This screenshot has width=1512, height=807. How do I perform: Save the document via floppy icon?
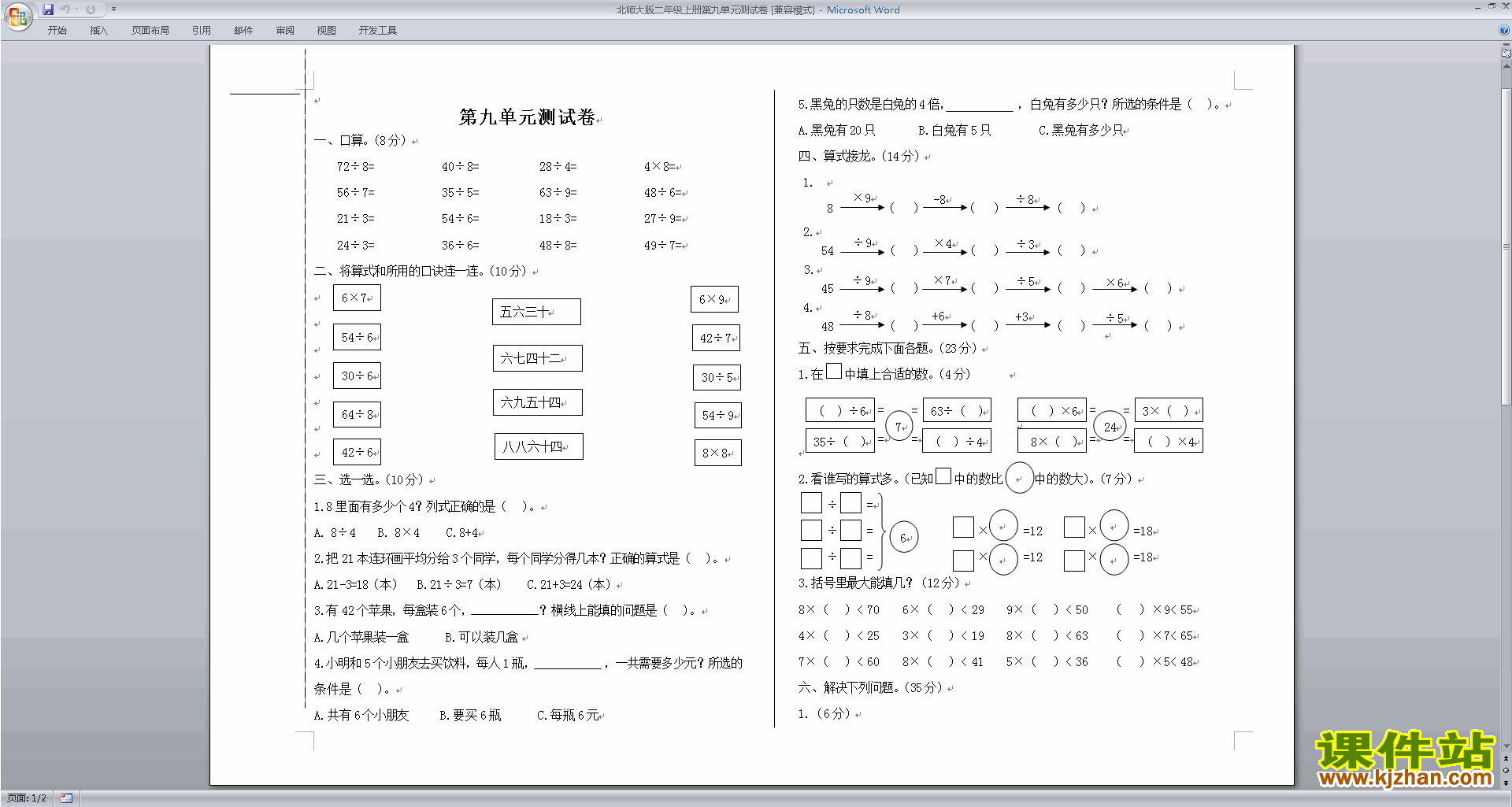point(48,9)
